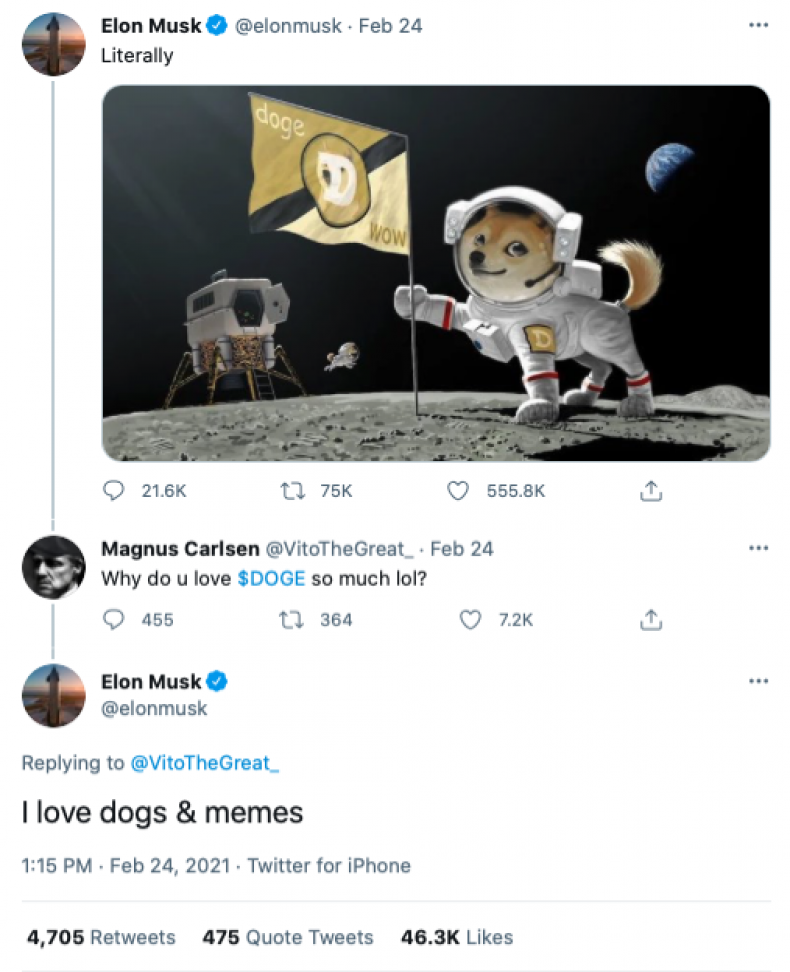
Task: Open Magnus Carlsen's profile avatar
Action: [x=54, y=567]
